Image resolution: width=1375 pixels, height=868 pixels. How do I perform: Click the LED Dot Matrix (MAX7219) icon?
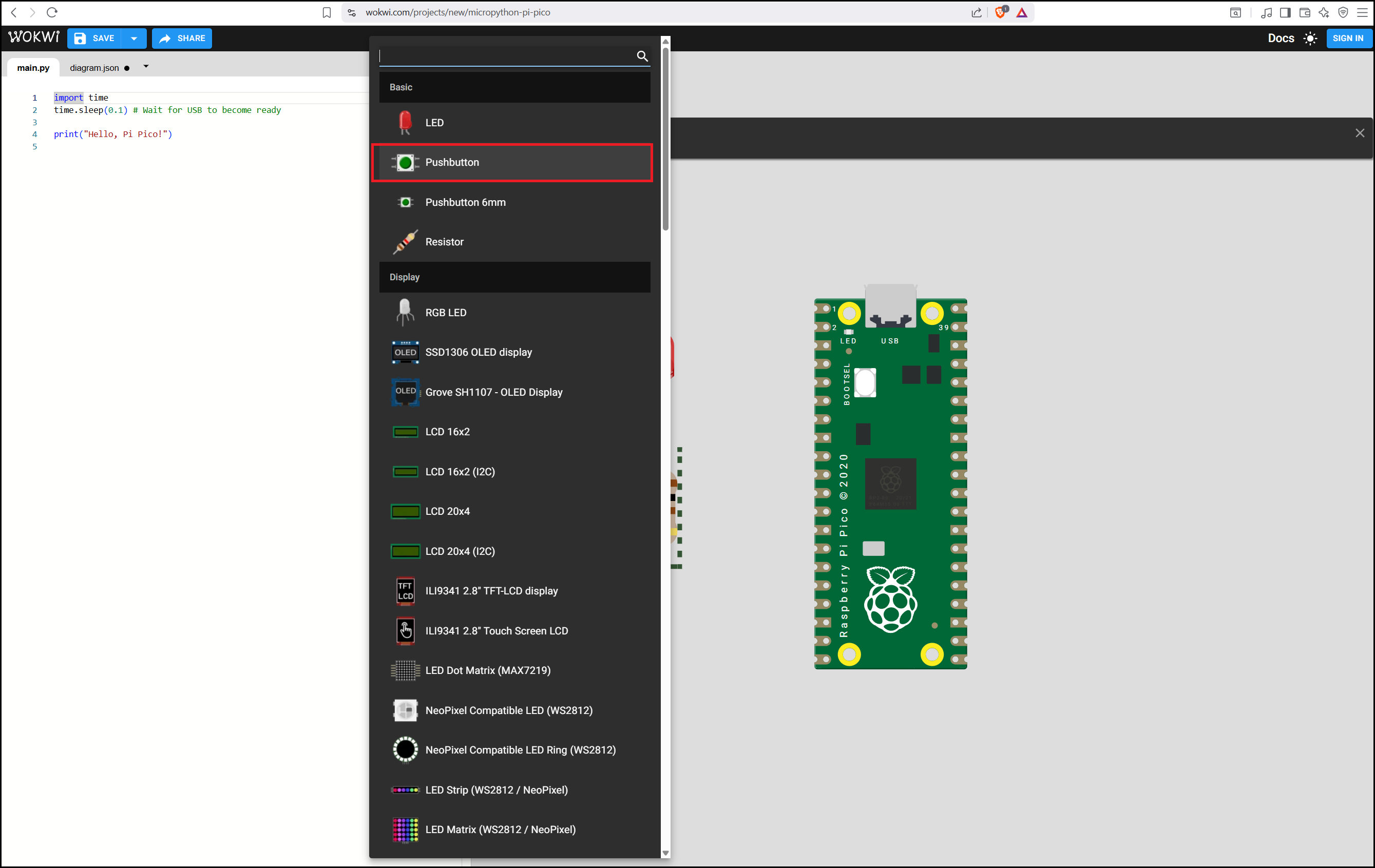(x=405, y=670)
